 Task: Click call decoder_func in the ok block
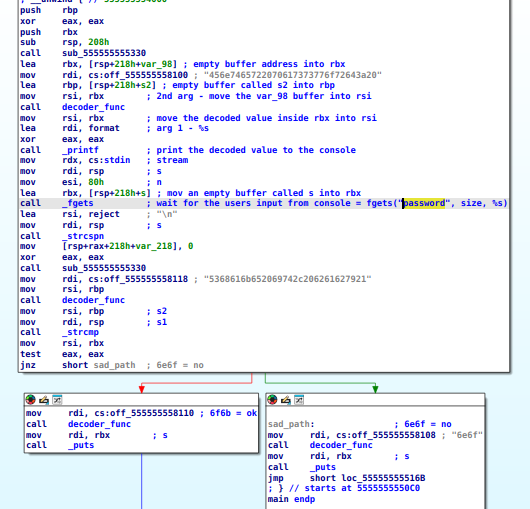78,424
